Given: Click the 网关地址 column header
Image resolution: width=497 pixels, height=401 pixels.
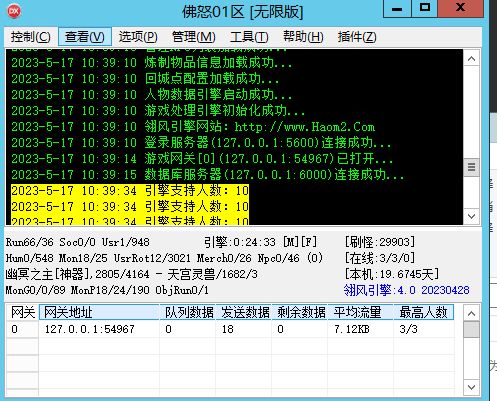Looking at the screenshot, I should click(x=99, y=312).
